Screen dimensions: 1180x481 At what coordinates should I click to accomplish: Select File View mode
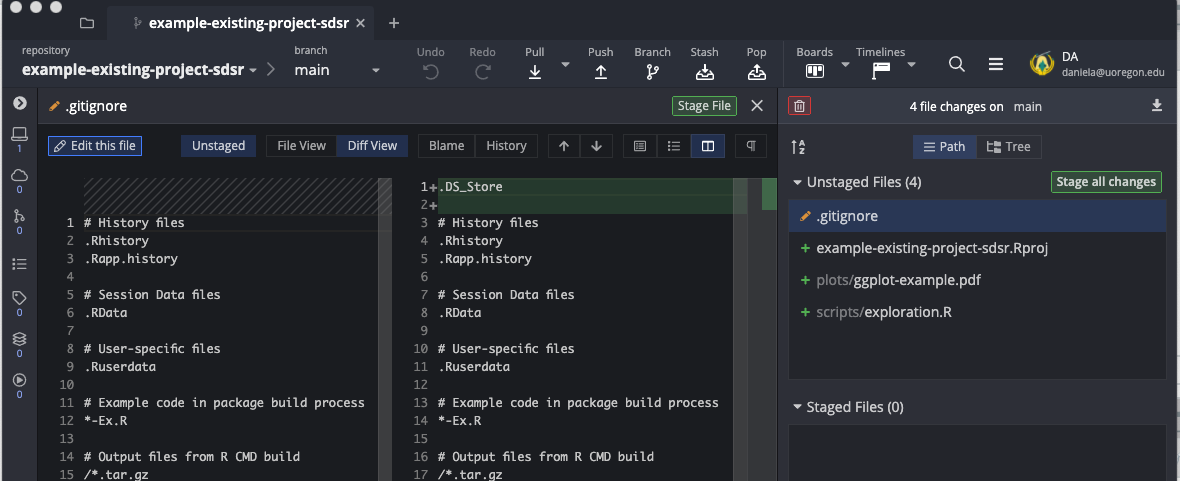point(301,146)
